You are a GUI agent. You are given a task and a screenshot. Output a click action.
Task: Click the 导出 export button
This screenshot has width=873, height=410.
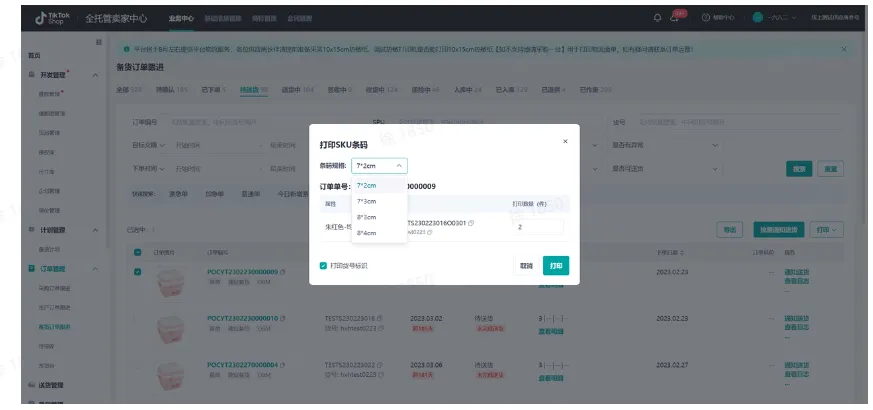pyautogui.click(x=729, y=230)
